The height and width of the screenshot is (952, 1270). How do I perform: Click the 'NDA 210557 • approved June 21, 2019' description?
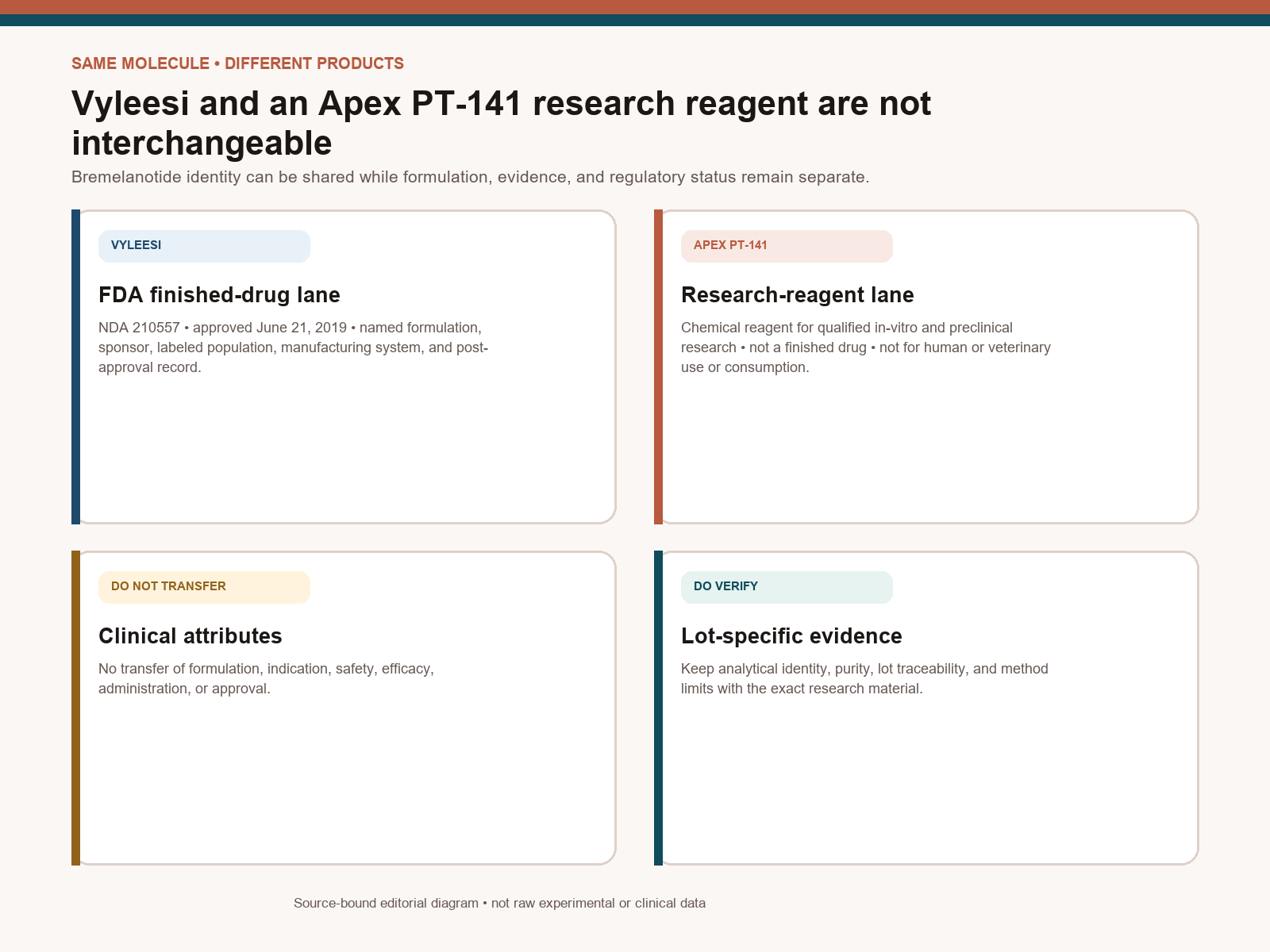coord(293,347)
